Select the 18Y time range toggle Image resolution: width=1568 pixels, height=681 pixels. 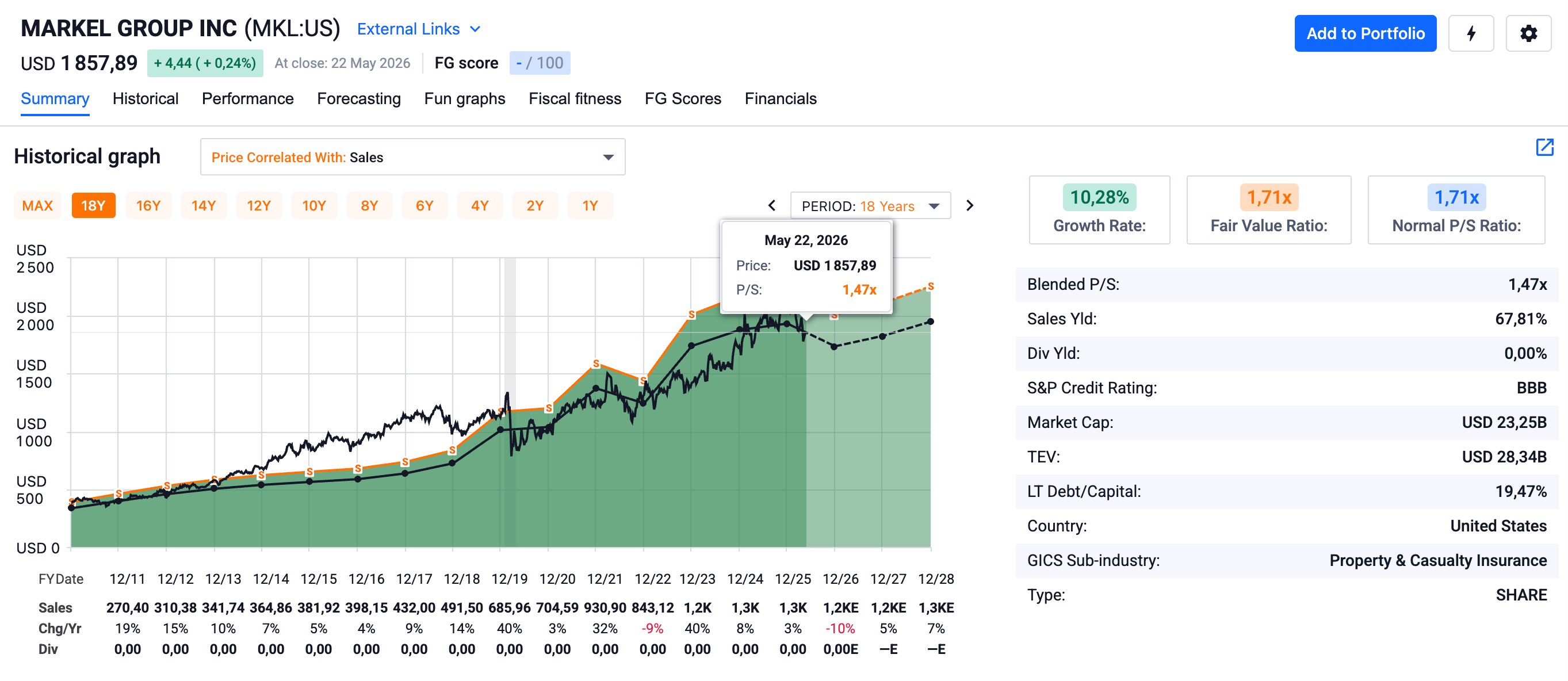click(93, 206)
